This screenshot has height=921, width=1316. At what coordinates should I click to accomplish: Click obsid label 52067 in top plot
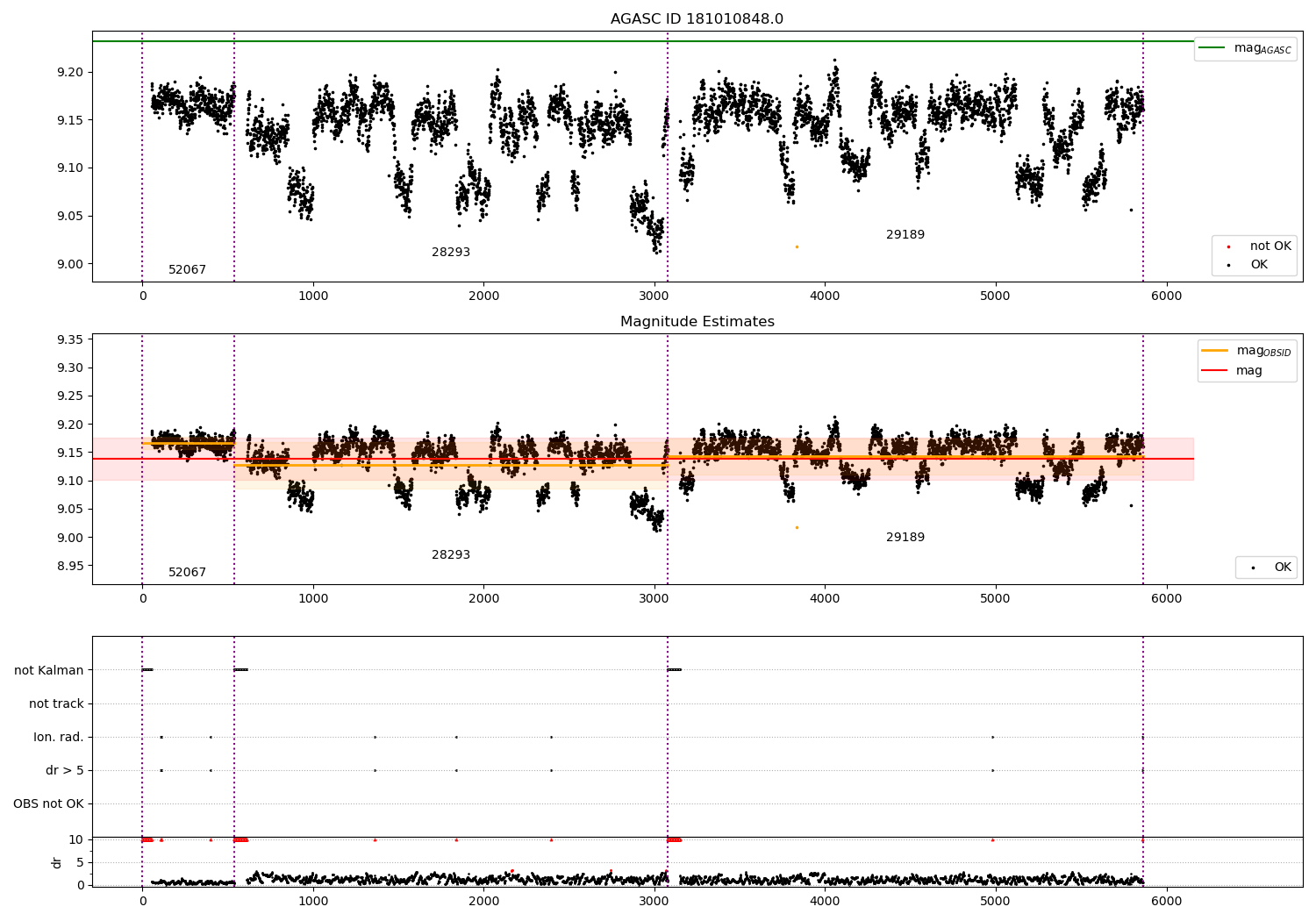coord(187,269)
